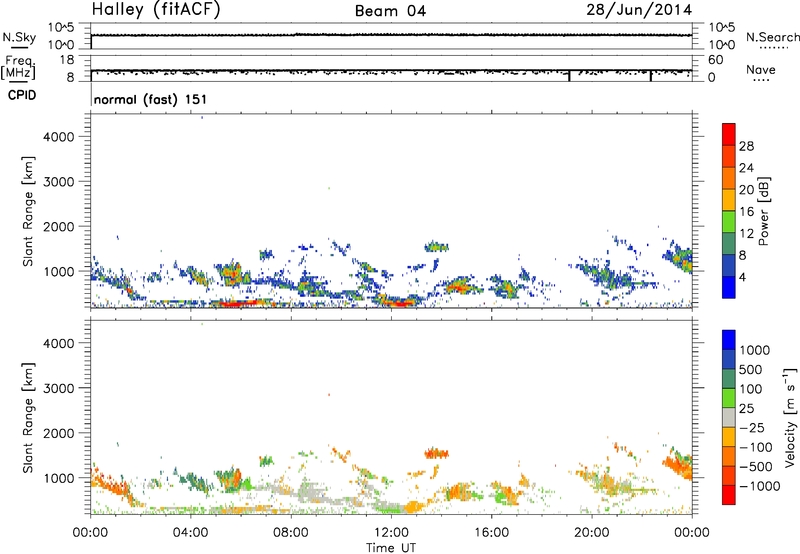Image resolution: width=800 pixels, height=554 pixels.
Task: Click the 18 tick on frequency axis
Action: point(67,60)
